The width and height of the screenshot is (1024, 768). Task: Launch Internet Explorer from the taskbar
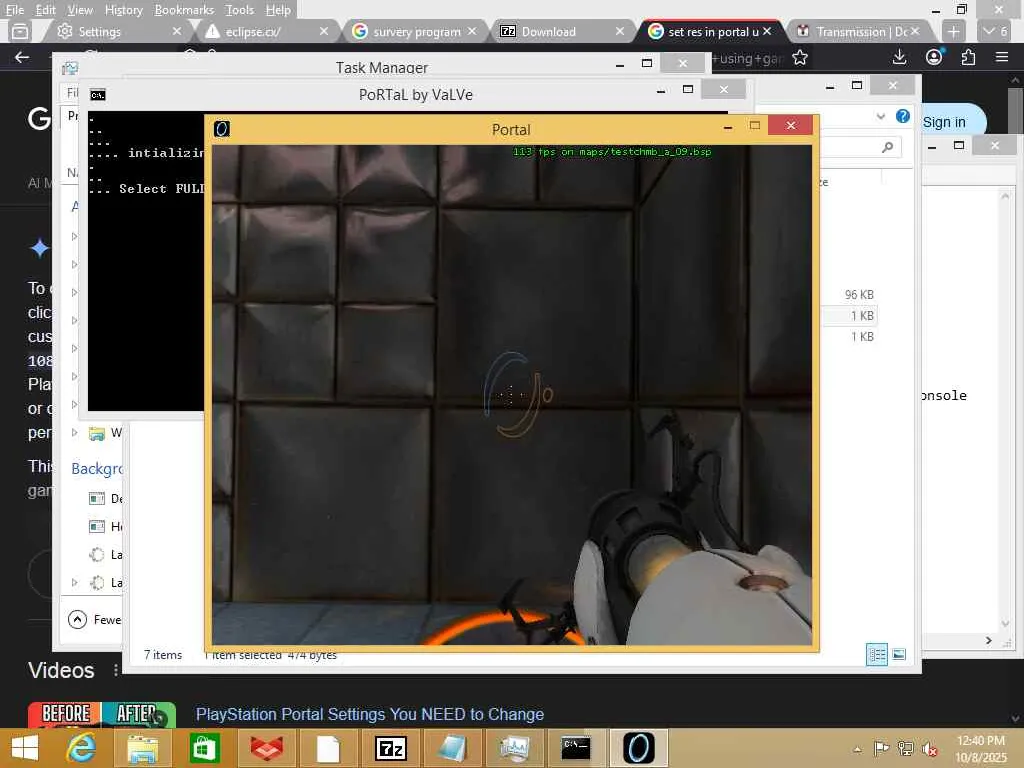click(81, 748)
